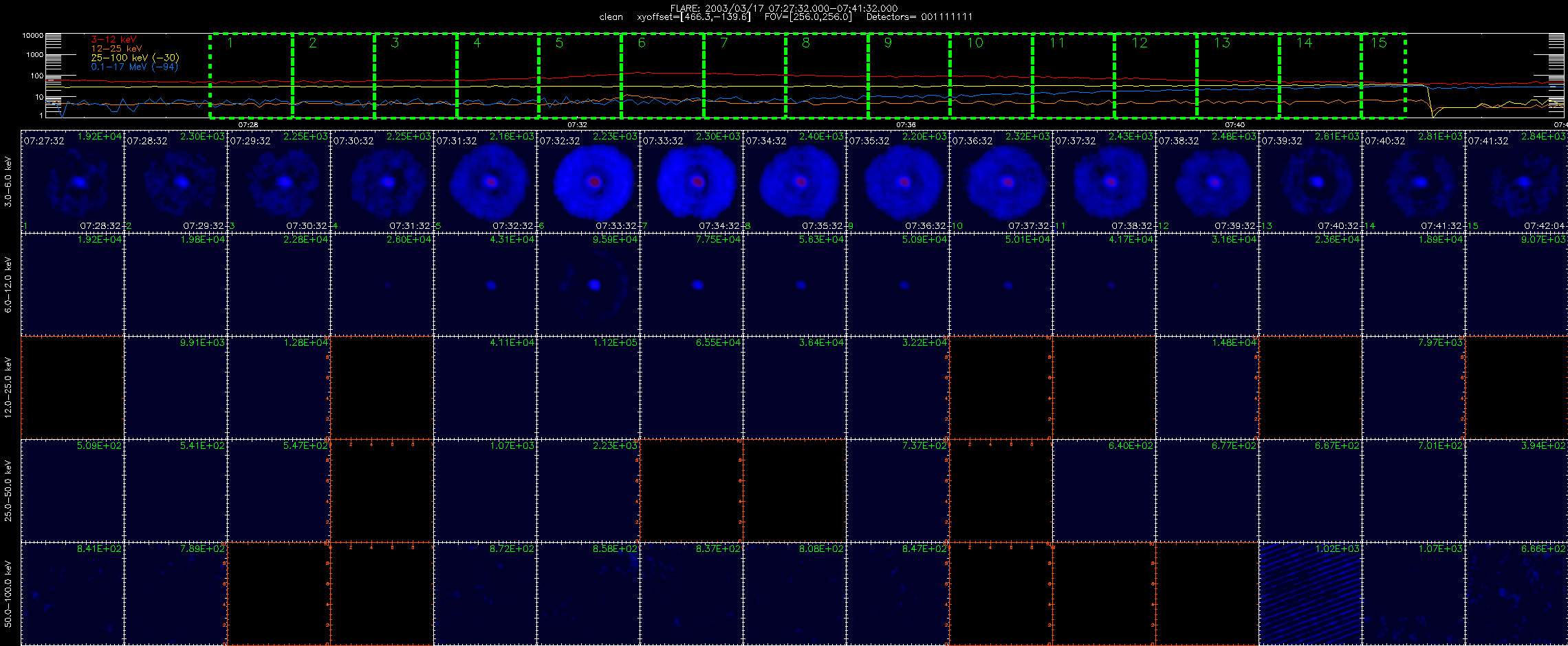1568x646 pixels.
Task: Open the striped 50–100 keV image labeled 1.02E+03
Action: pyautogui.click(x=1311, y=594)
